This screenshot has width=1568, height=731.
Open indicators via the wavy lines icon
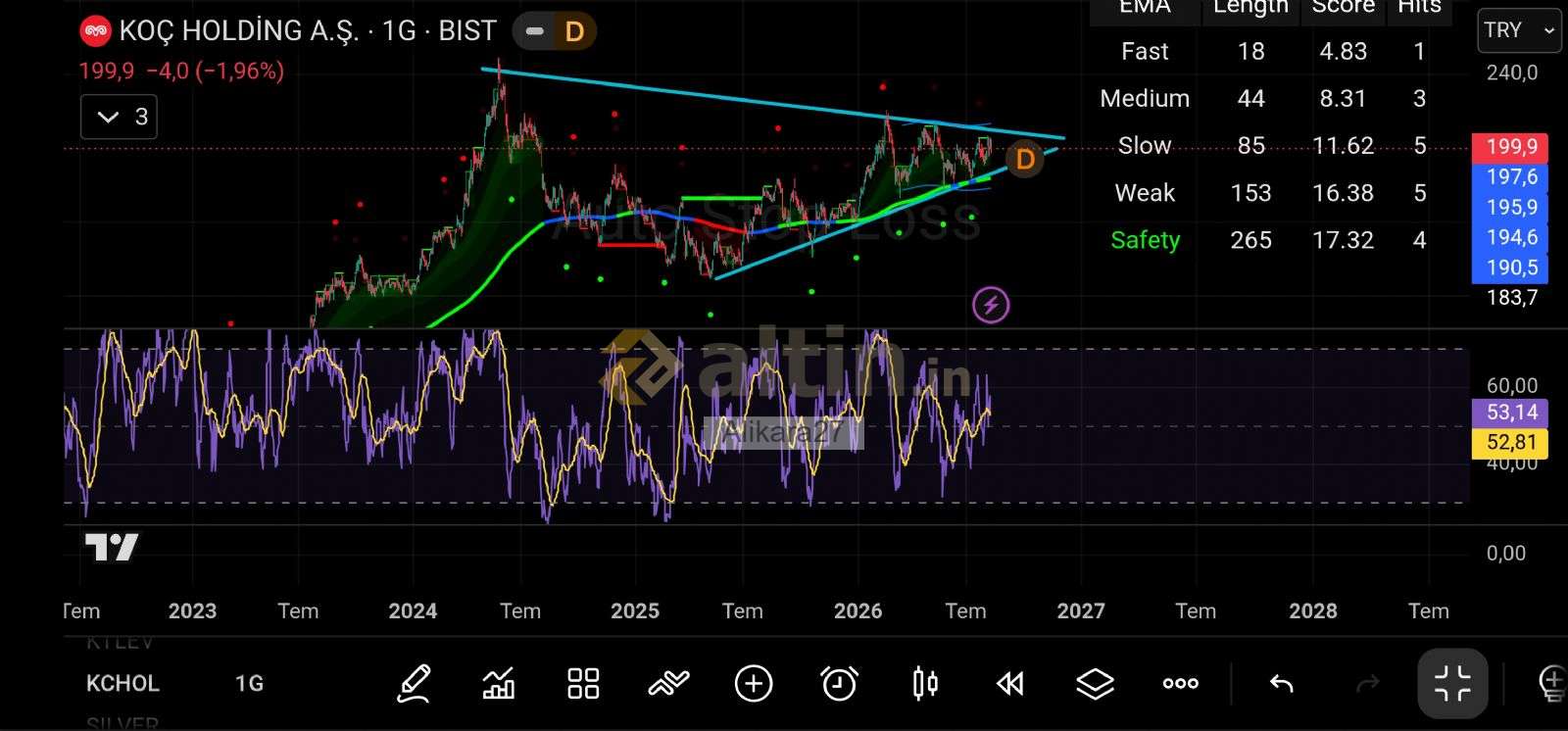click(668, 683)
